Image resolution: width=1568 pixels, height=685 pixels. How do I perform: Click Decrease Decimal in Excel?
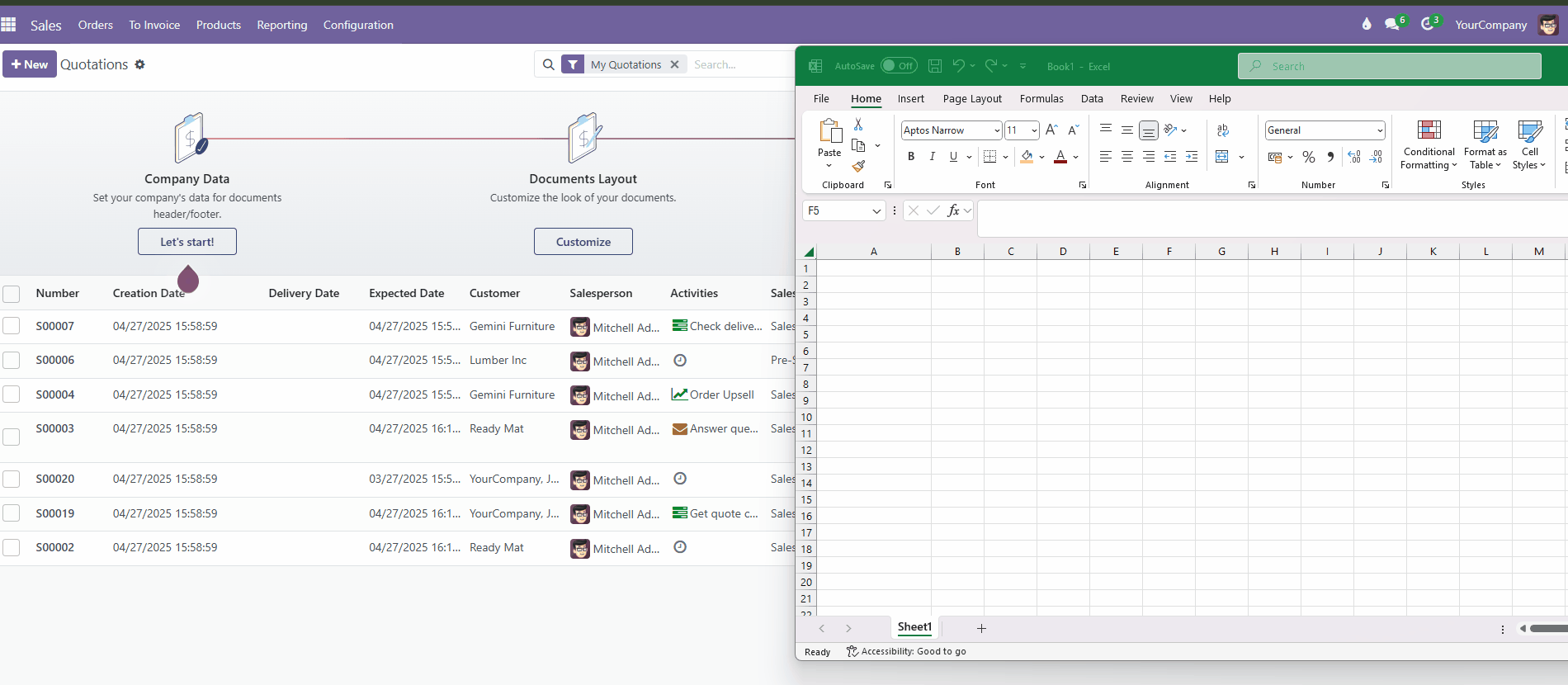pyautogui.click(x=1376, y=157)
